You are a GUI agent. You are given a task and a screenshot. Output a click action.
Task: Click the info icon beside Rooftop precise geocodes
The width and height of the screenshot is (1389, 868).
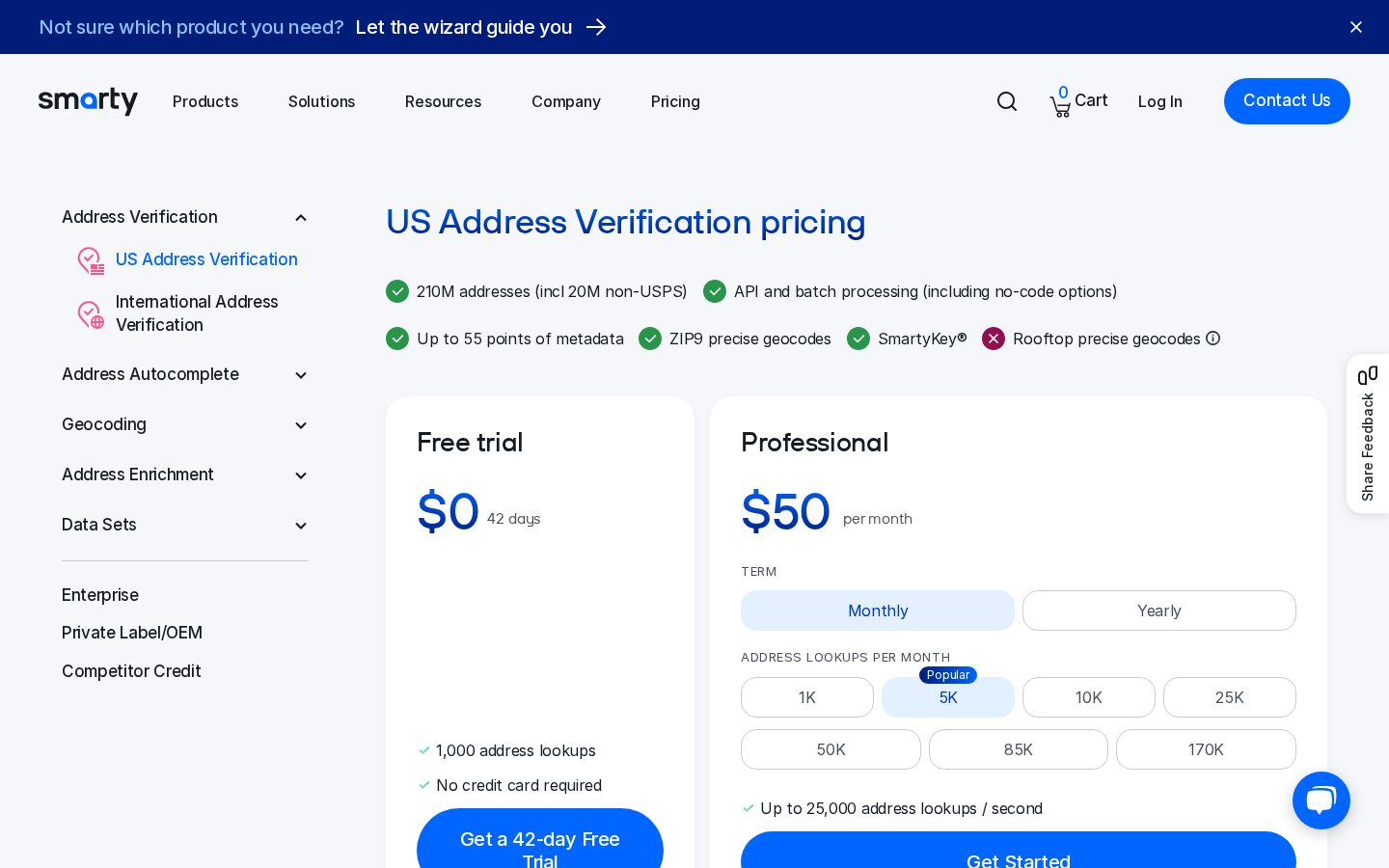[x=1213, y=339]
